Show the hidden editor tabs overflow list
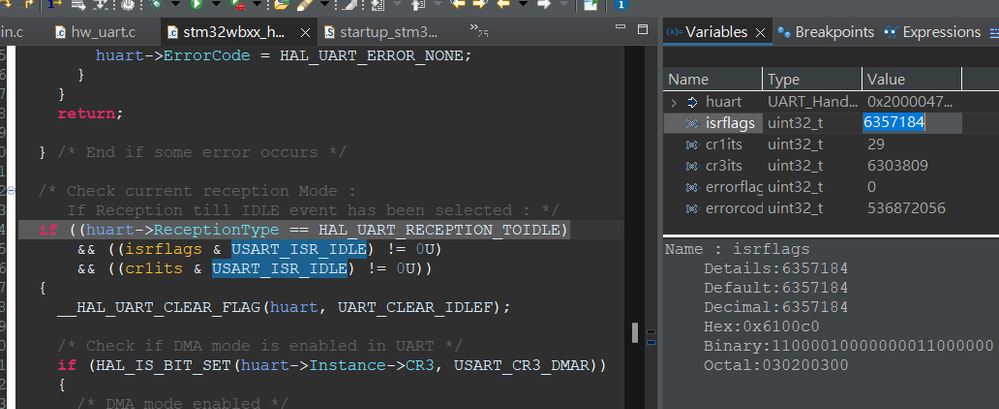 (x=479, y=29)
